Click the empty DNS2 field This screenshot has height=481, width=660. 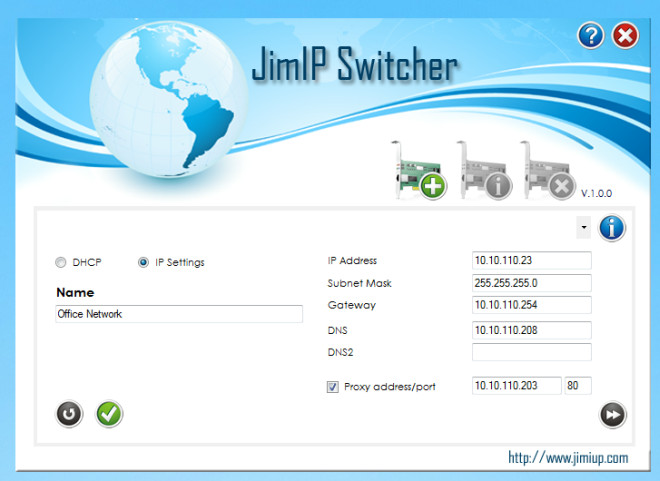(532, 352)
